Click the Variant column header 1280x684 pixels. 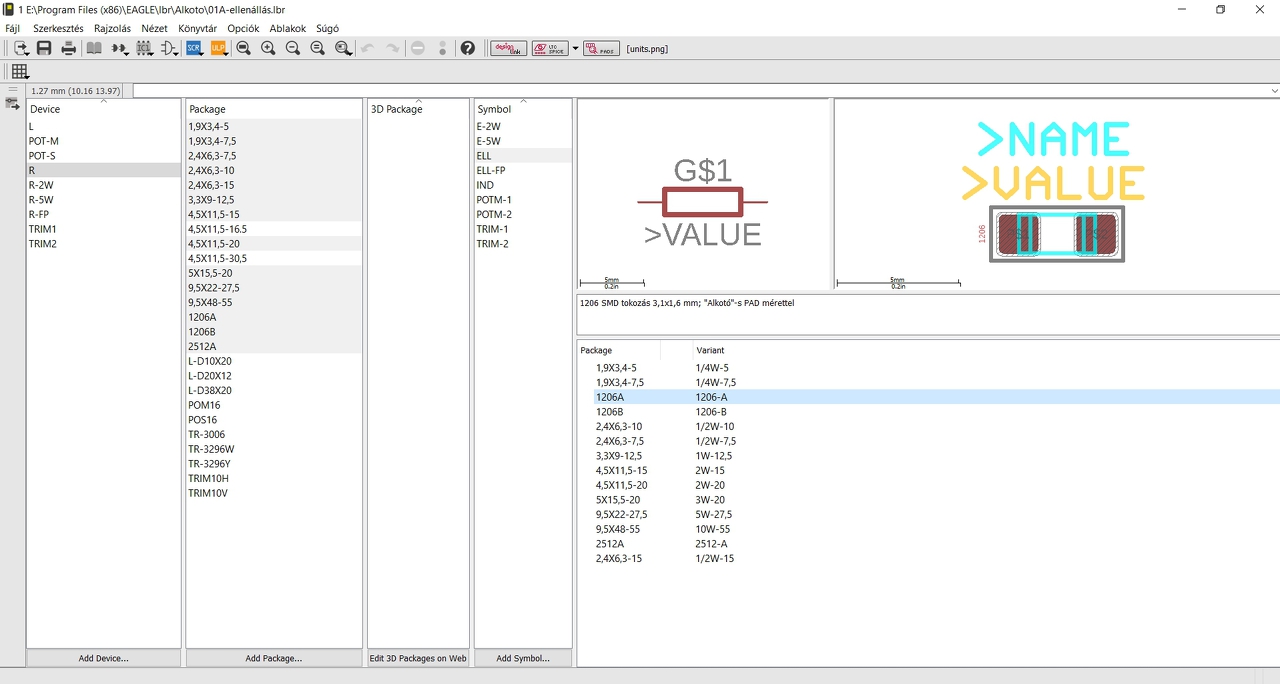(710, 350)
